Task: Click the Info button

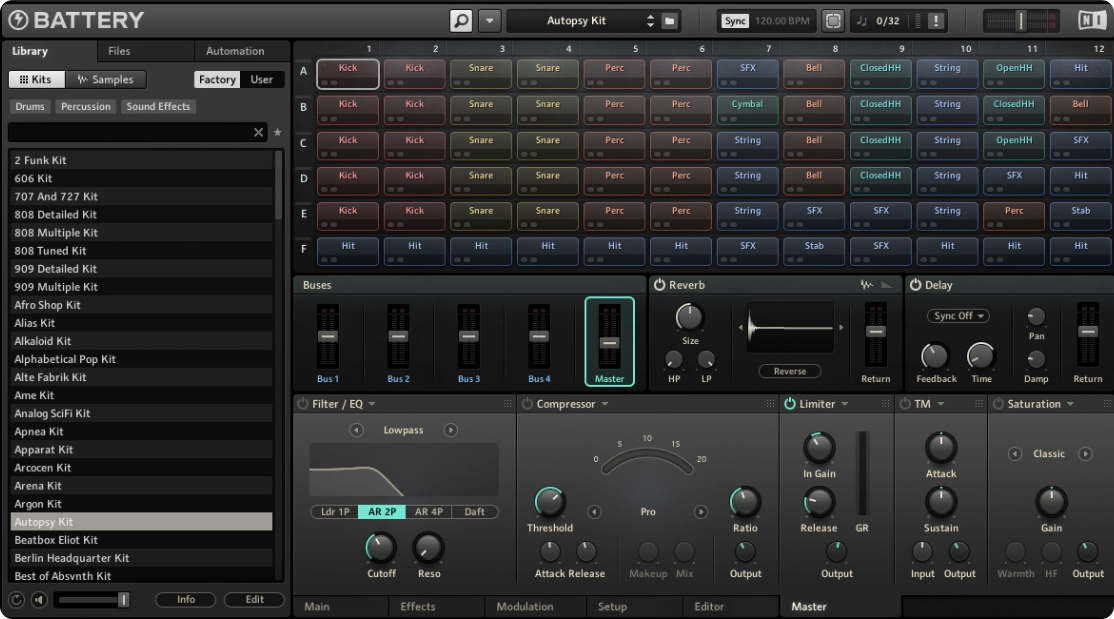Action: 185,600
